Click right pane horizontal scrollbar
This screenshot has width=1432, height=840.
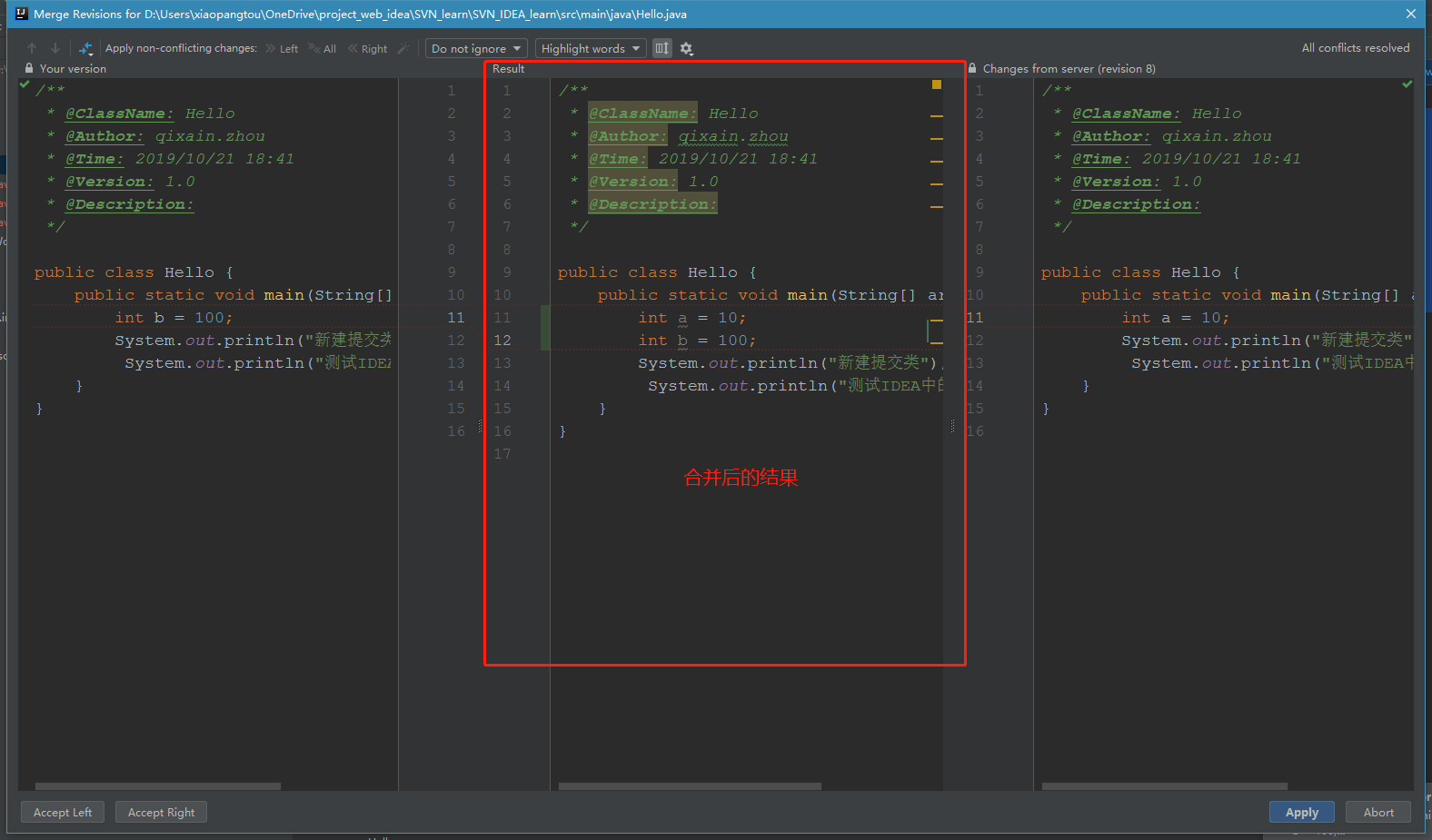1165,786
